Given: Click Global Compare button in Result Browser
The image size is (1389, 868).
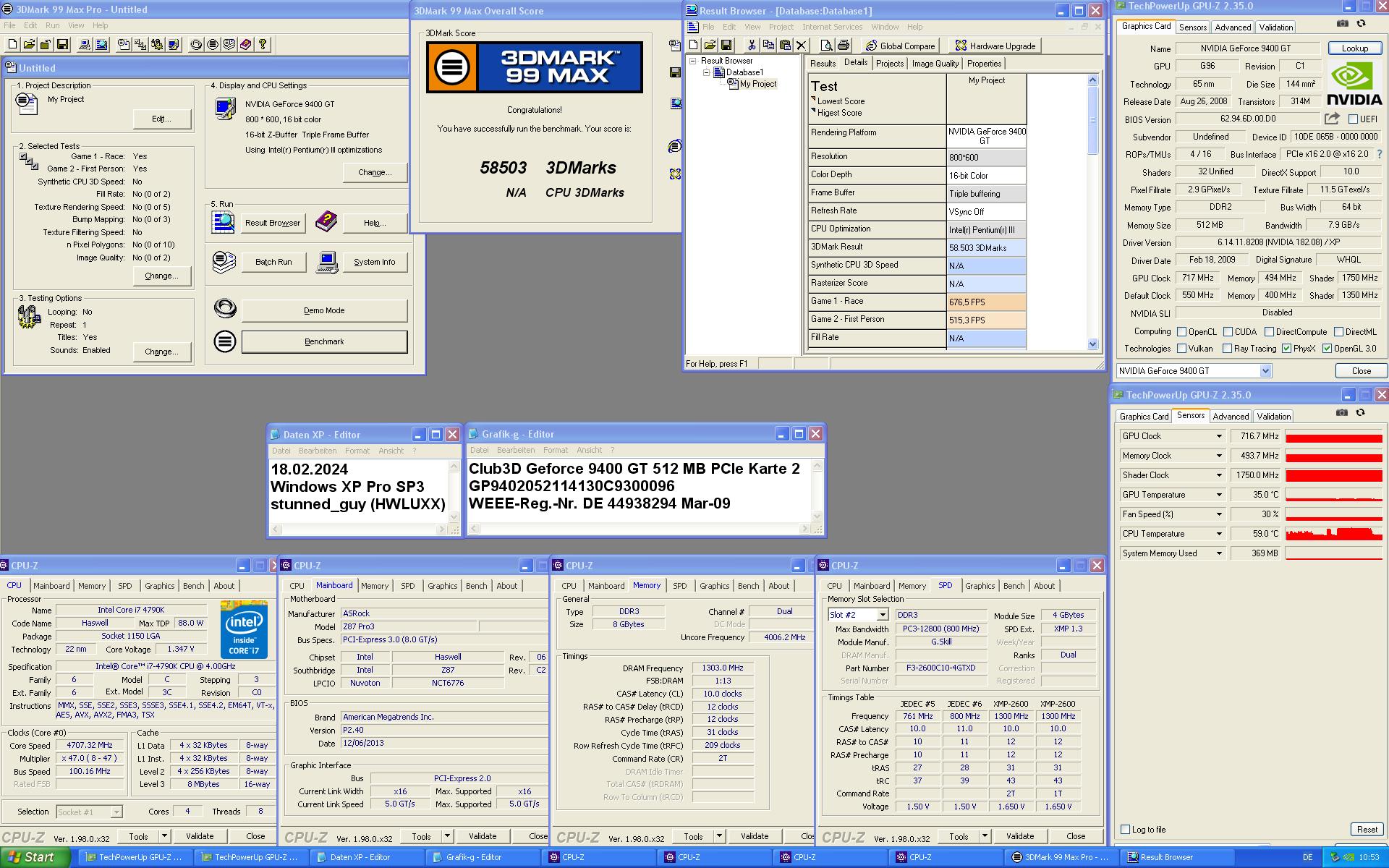Looking at the screenshot, I should tap(901, 46).
